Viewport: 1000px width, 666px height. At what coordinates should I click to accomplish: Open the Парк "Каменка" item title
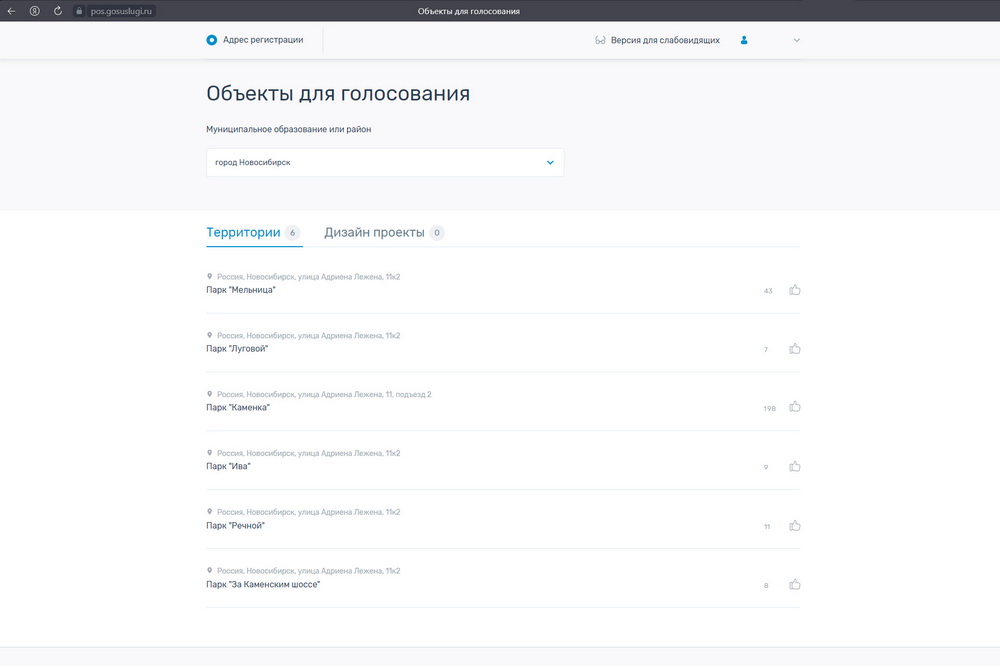coord(238,407)
